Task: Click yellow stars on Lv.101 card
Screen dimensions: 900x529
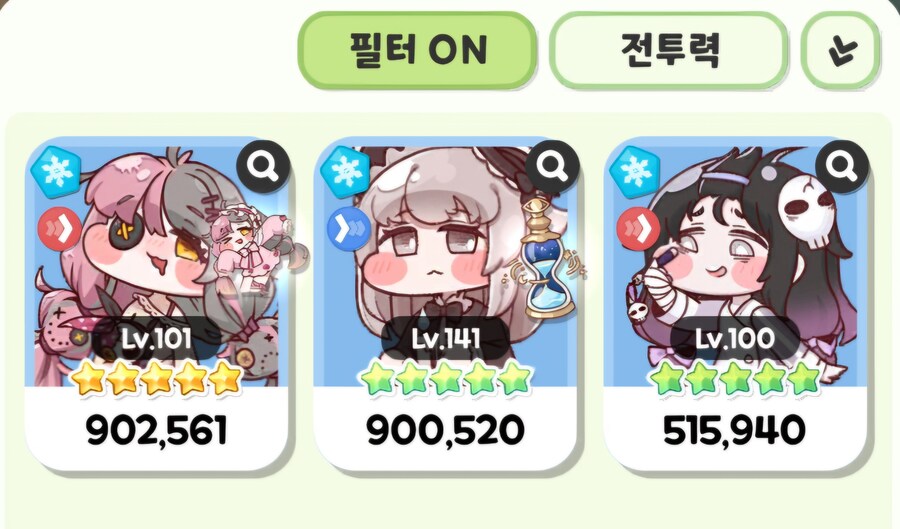Action: (x=156, y=379)
